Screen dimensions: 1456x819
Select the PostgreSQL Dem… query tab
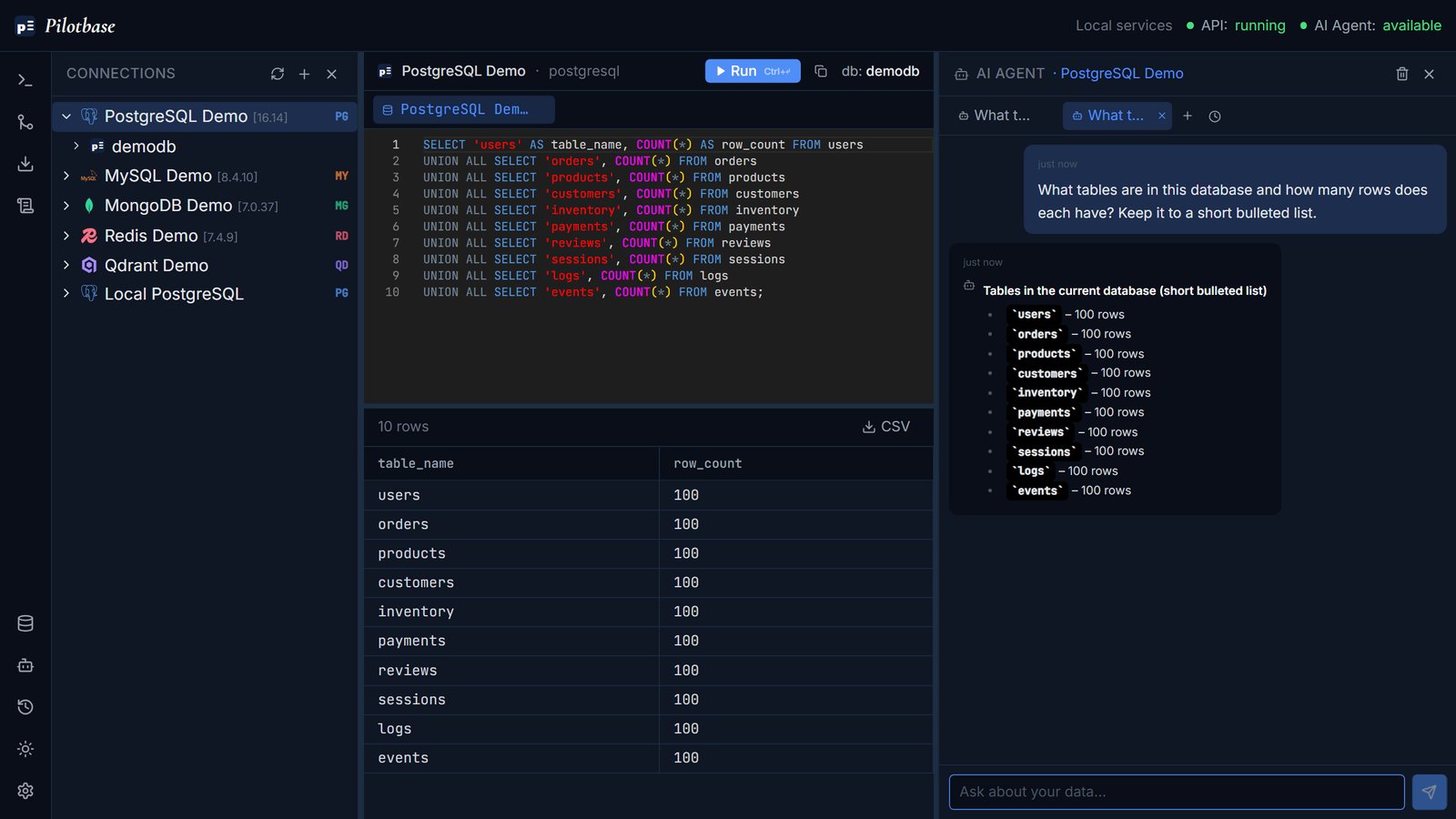[x=464, y=109]
